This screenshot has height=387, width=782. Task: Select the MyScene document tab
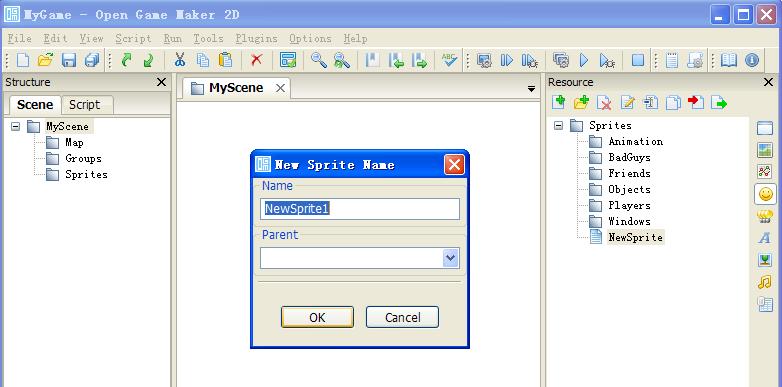[x=236, y=88]
